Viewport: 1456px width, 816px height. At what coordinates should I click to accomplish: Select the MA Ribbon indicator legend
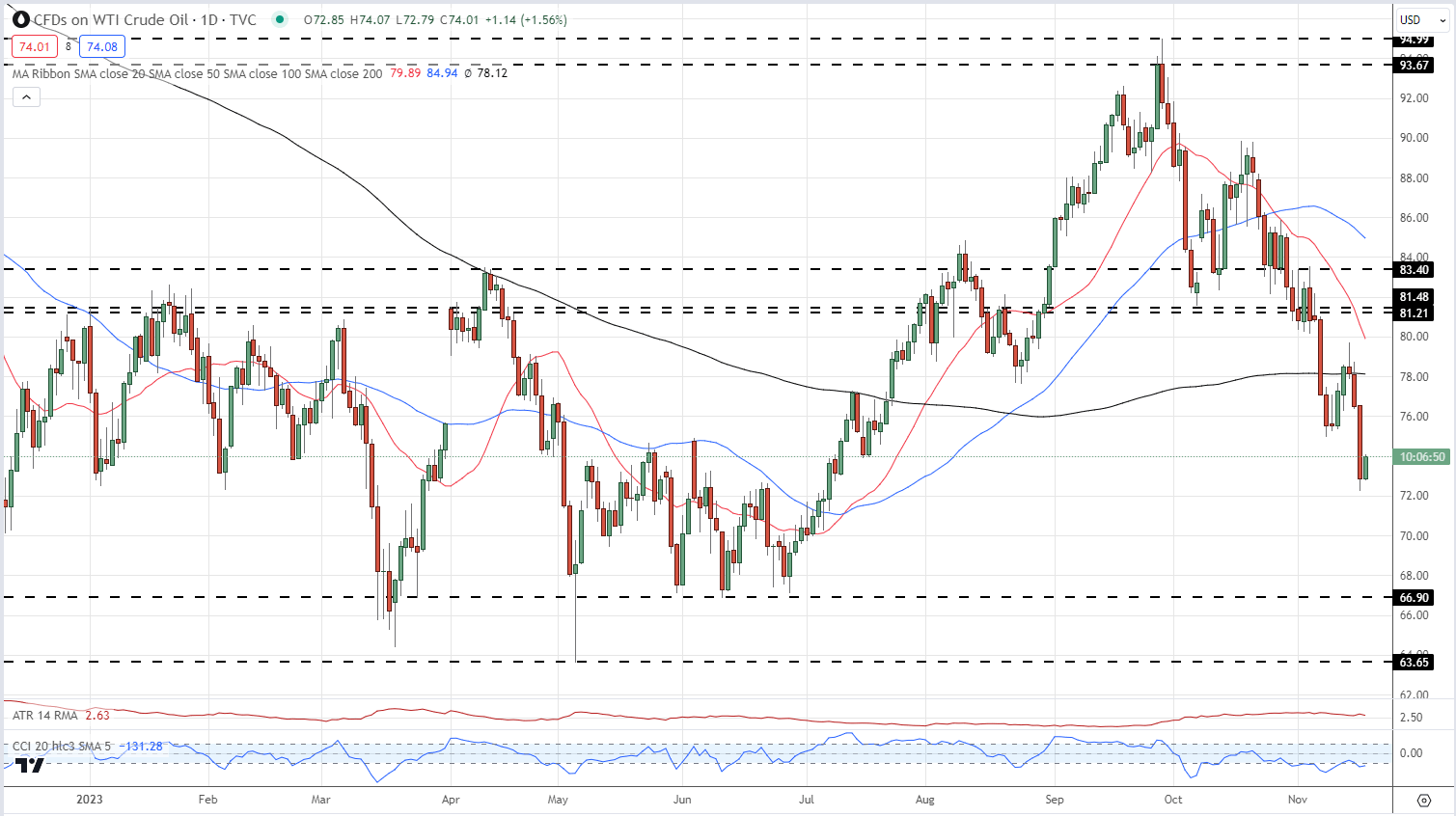pos(198,73)
